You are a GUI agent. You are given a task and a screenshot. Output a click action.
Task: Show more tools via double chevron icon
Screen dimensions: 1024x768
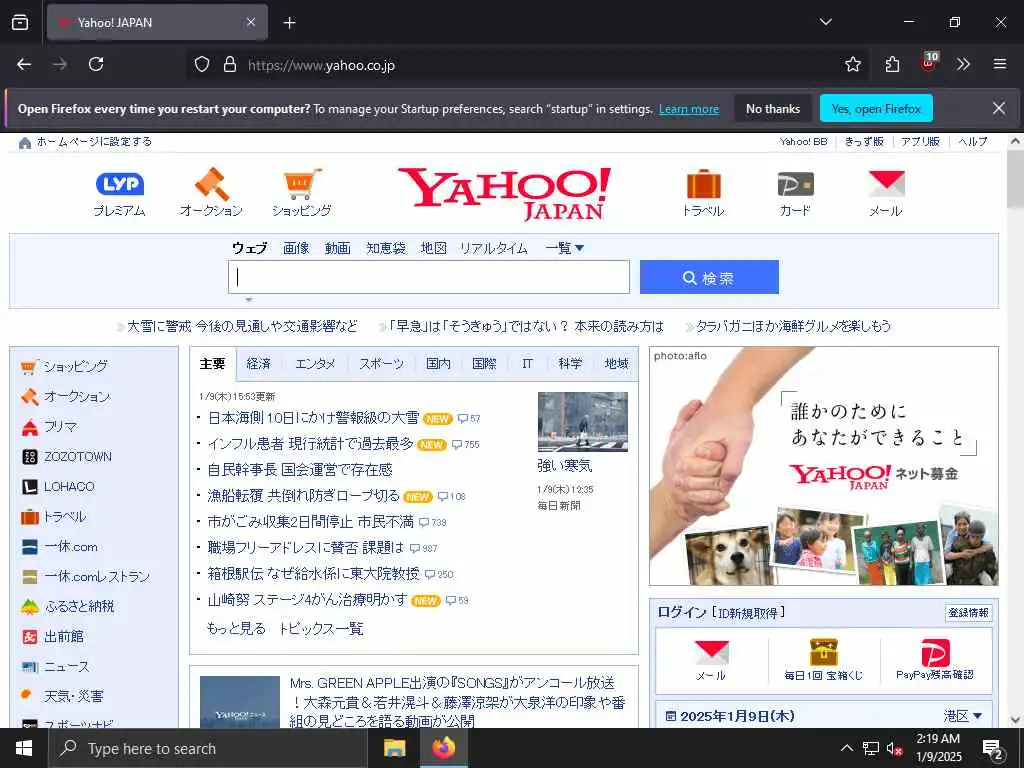pyautogui.click(x=963, y=64)
